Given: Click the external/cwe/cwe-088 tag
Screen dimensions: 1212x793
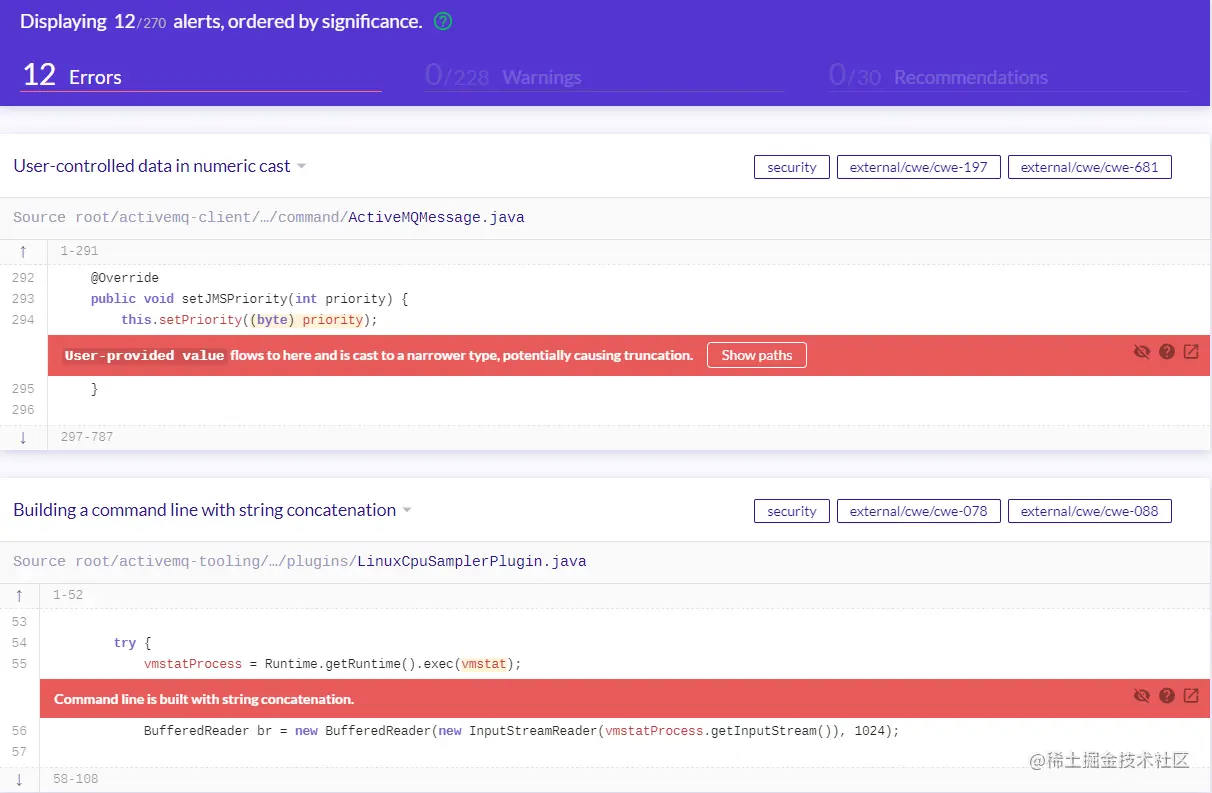Looking at the screenshot, I should (1090, 511).
